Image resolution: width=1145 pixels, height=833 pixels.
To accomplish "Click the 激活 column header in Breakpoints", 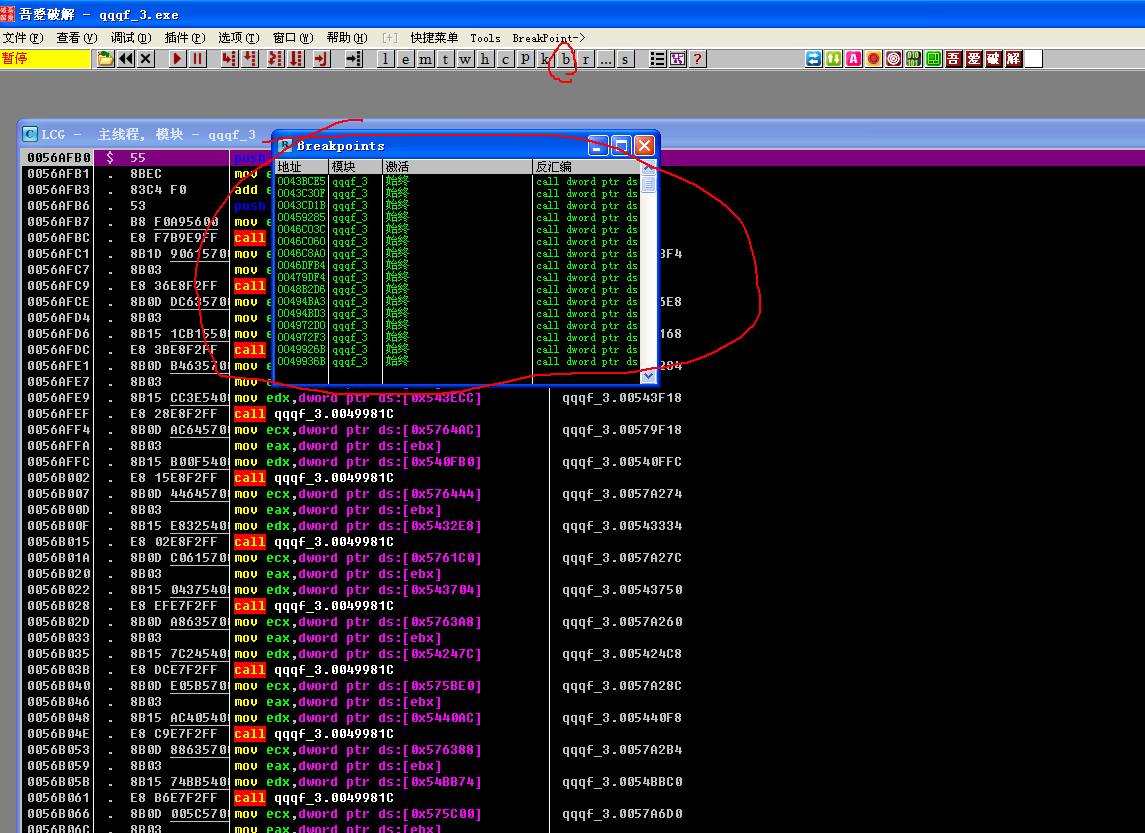I will pyautogui.click(x=458, y=166).
